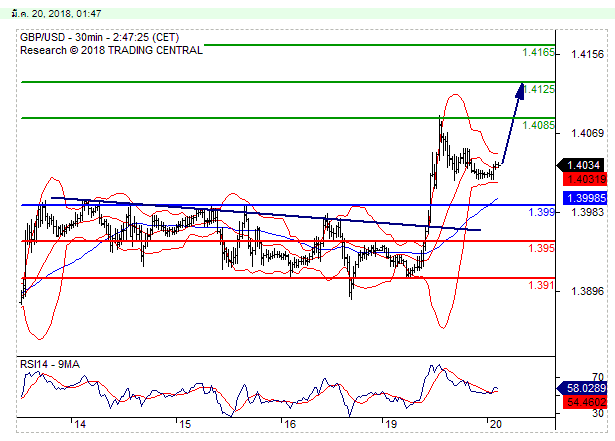615x441 pixels.
Task: Click the RSI axis level 70
Action: pyautogui.click(x=598, y=377)
